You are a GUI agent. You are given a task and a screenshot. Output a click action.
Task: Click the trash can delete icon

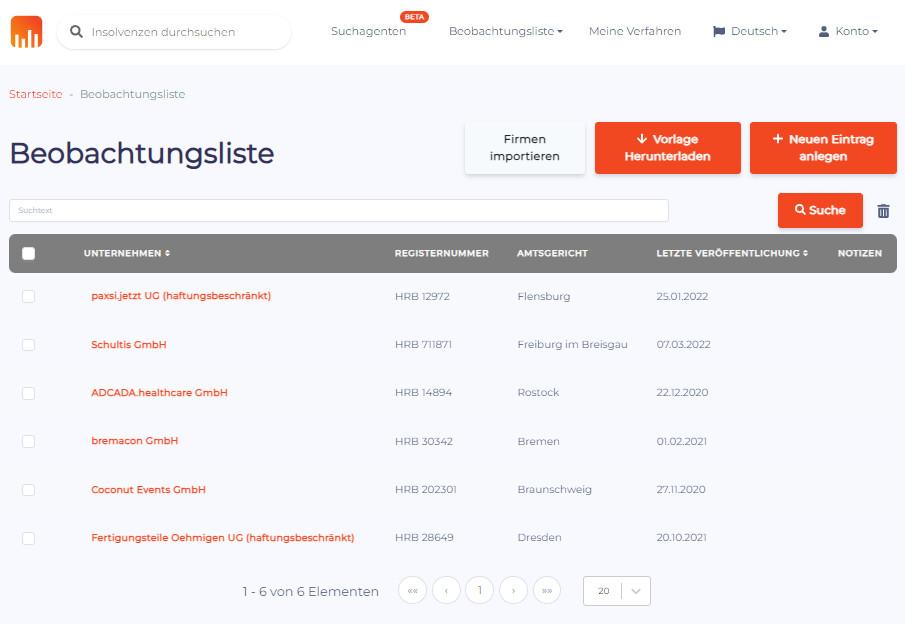point(883,211)
